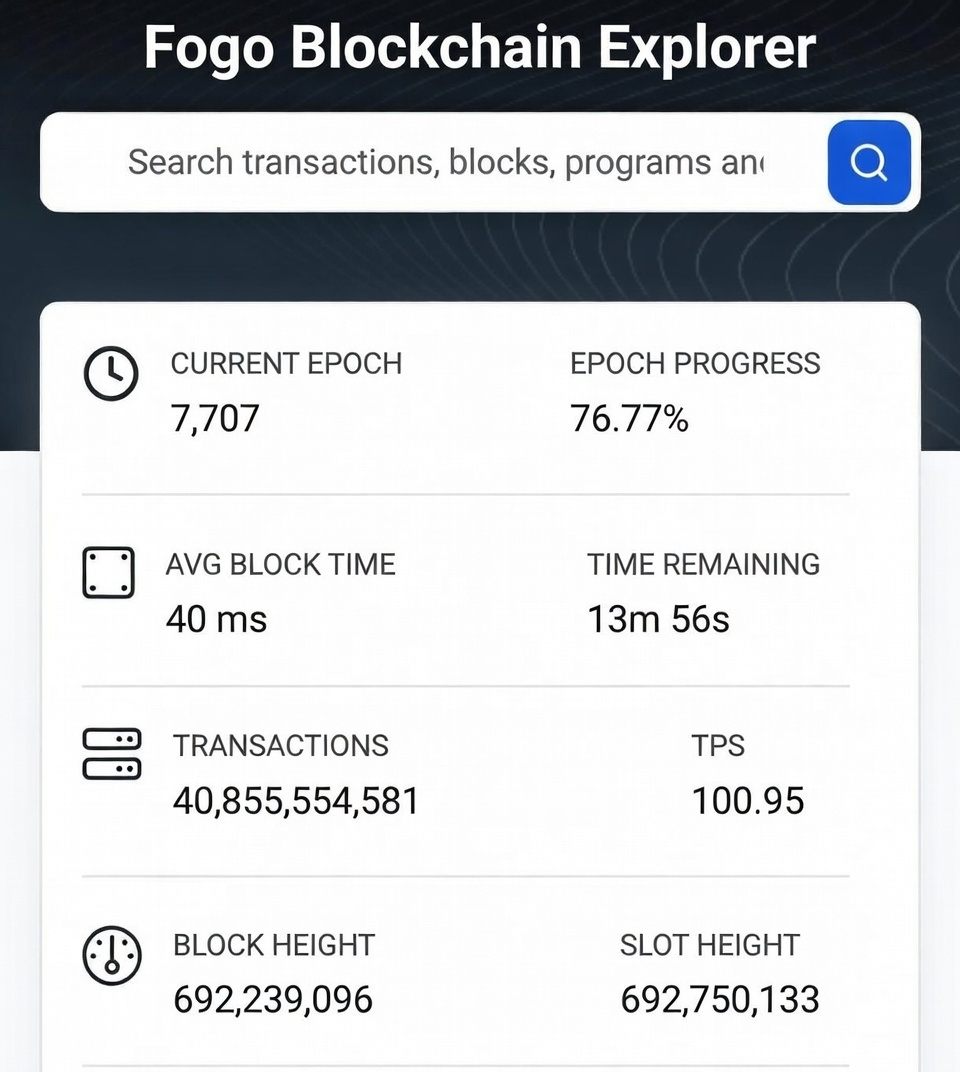
Task: Click the 76.77% epoch progress value
Action: point(629,418)
